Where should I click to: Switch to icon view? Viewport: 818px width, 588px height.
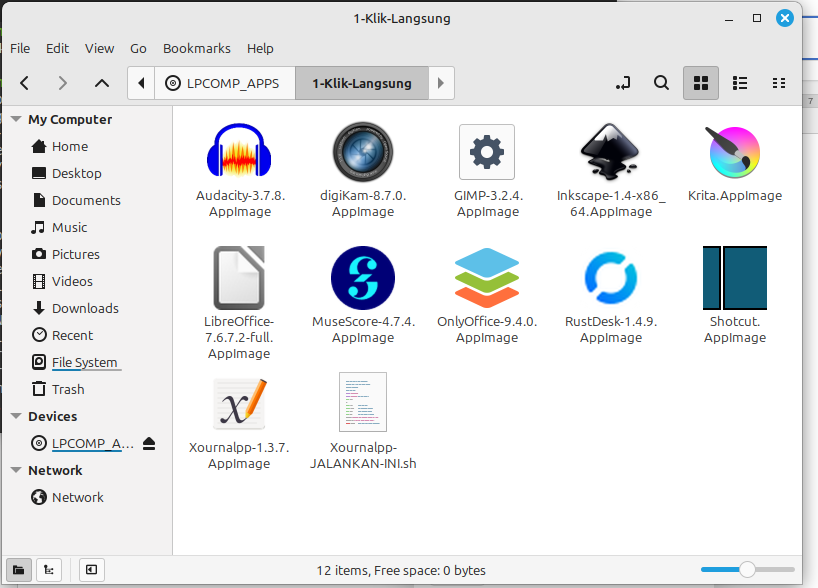(701, 83)
